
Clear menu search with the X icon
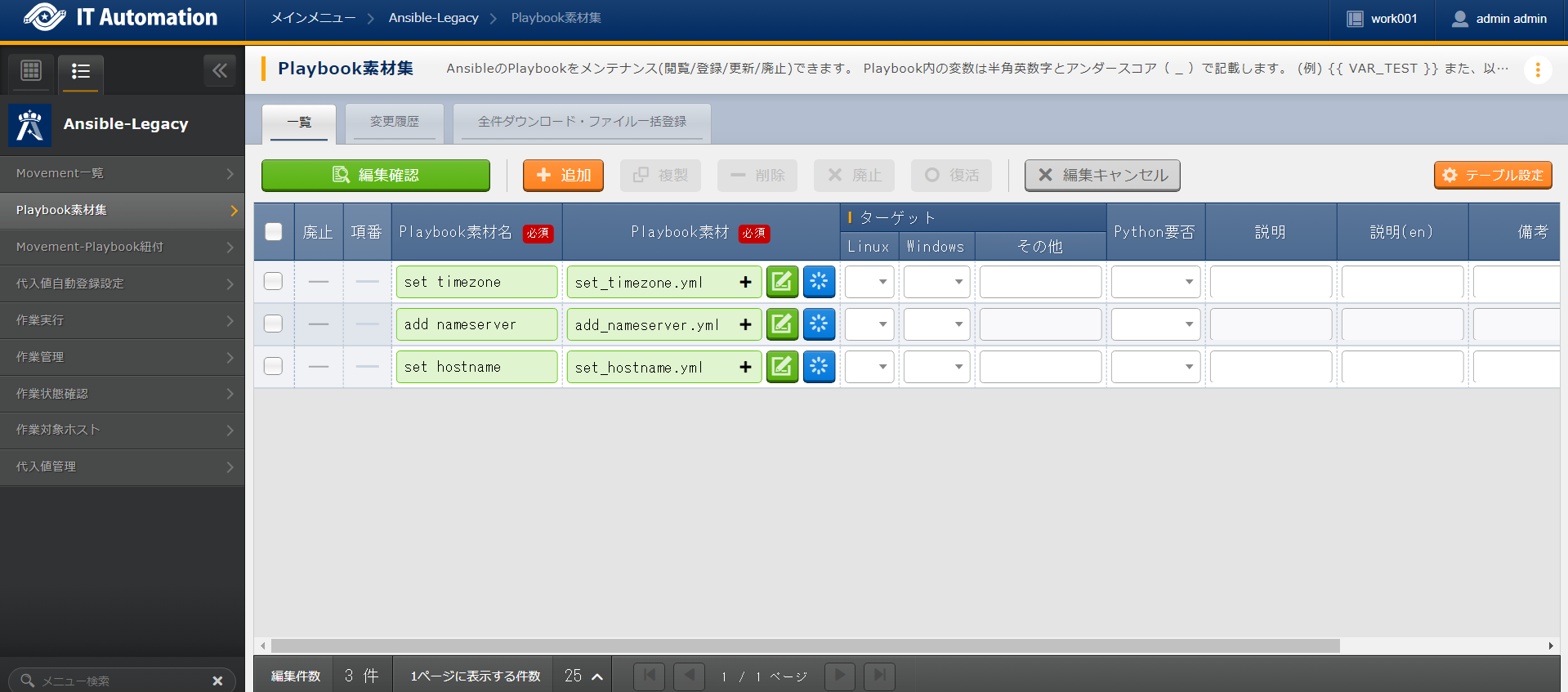217,681
